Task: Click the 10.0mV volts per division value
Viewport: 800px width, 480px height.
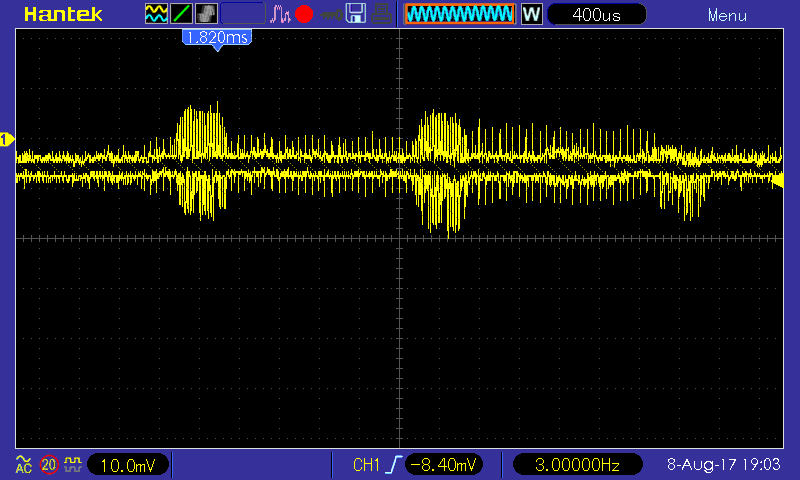Action: click(x=128, y=465)
